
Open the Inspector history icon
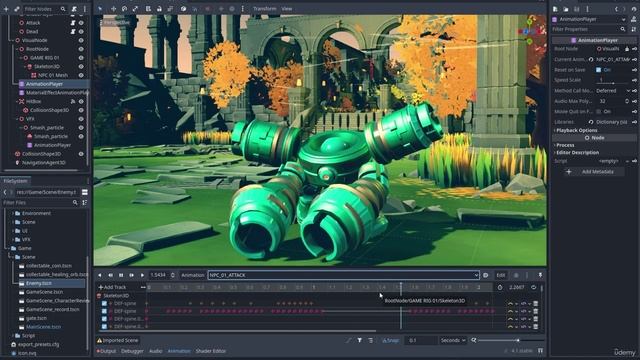pyautogui.click(x=633, y=9)
